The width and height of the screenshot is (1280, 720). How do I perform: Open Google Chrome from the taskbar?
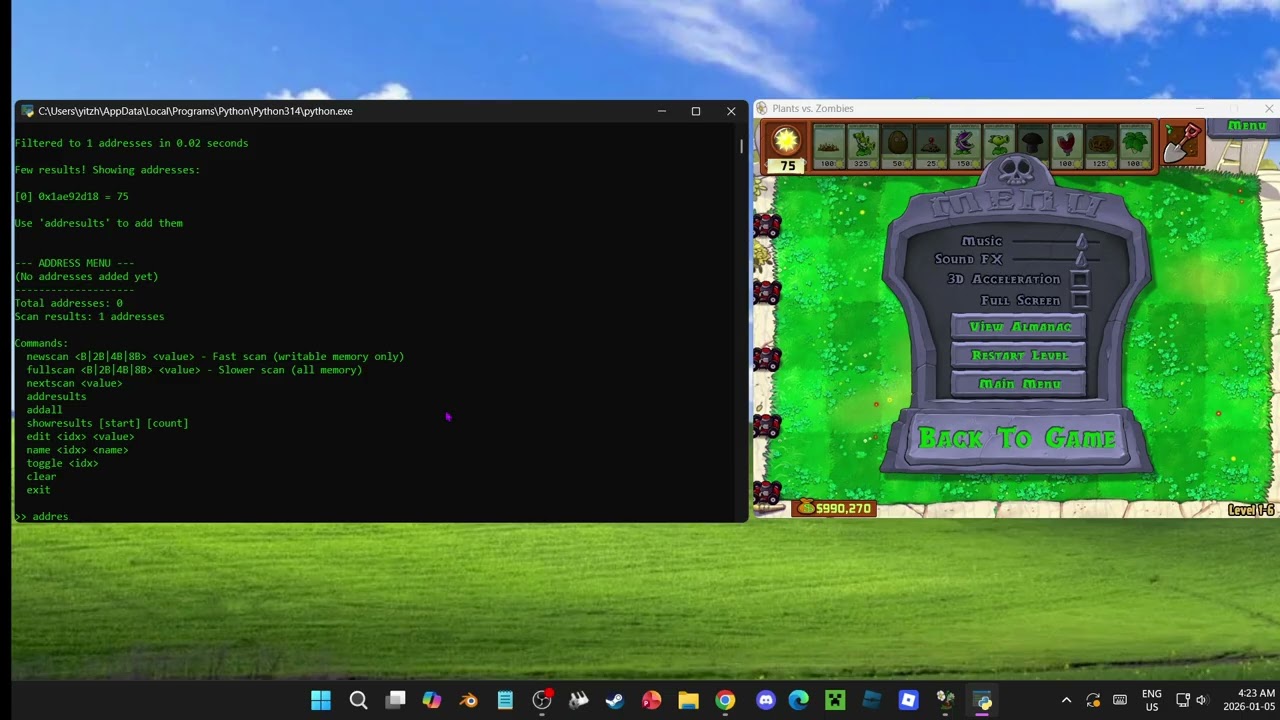click(x=725, y=700)
